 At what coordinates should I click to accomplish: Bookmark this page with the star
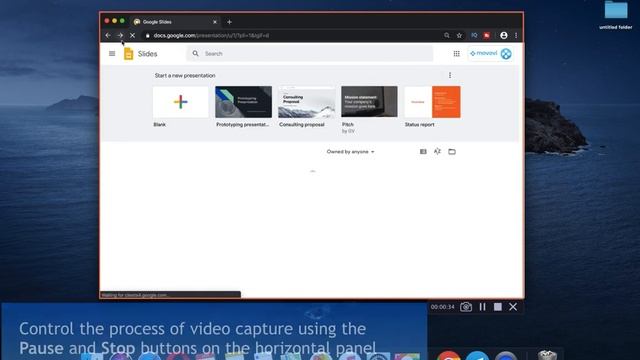pyautogui.click(x=459, y=36)
